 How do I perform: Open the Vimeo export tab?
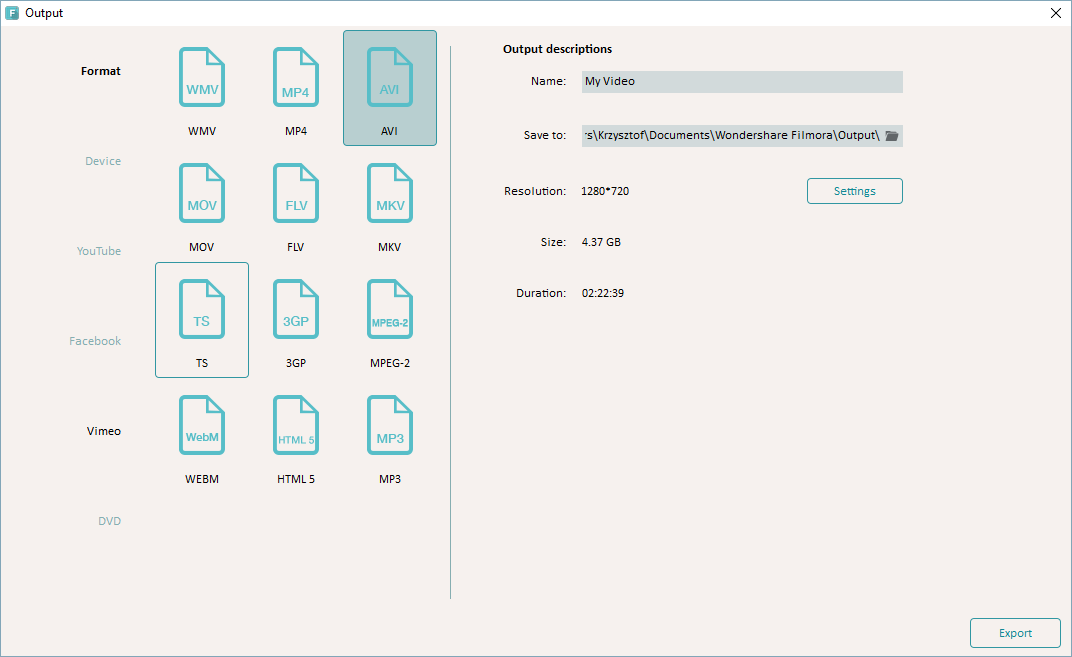pyautogui.click(x=103, y=431)
